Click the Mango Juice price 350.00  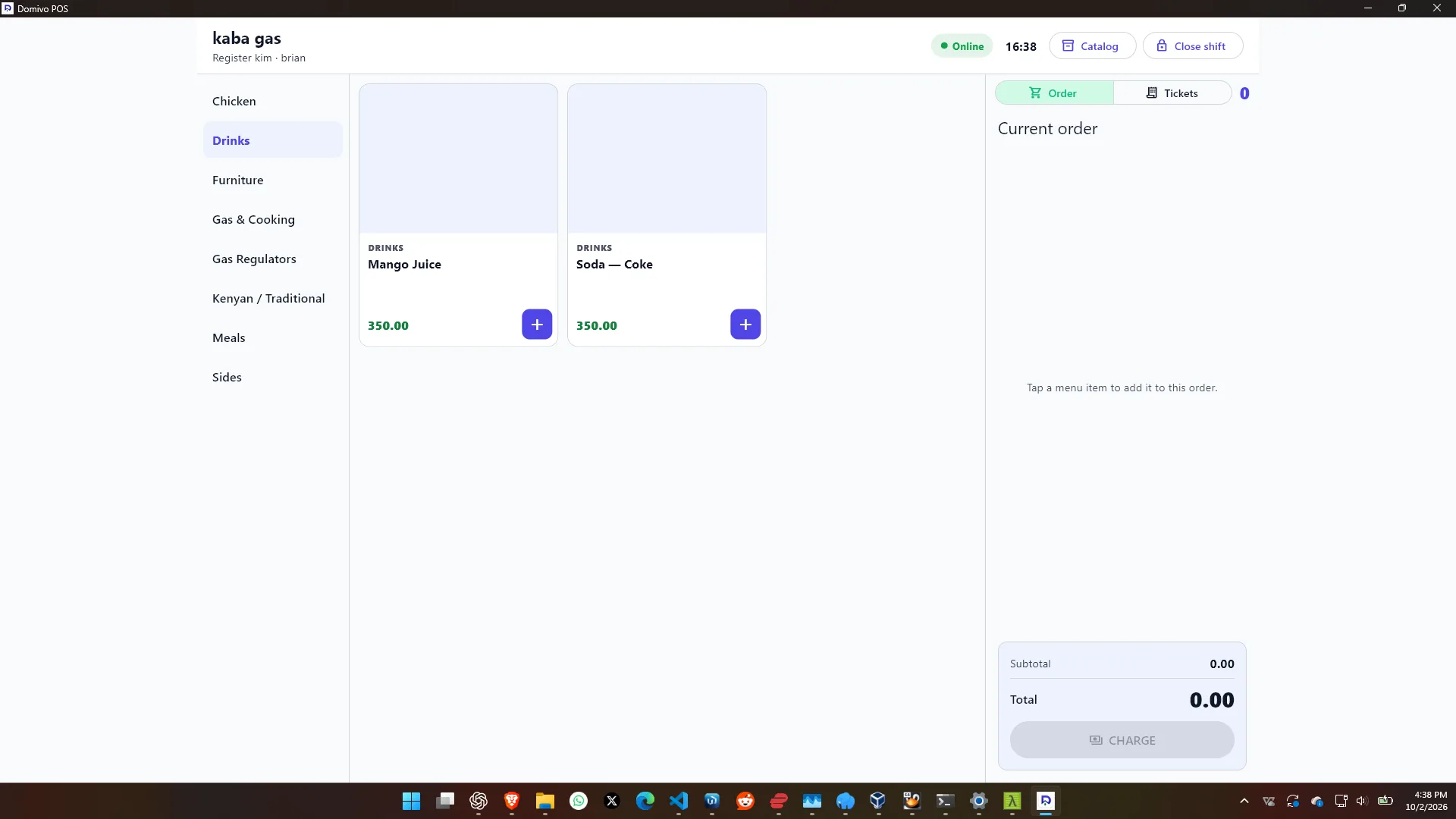click(x=388, y=325)
